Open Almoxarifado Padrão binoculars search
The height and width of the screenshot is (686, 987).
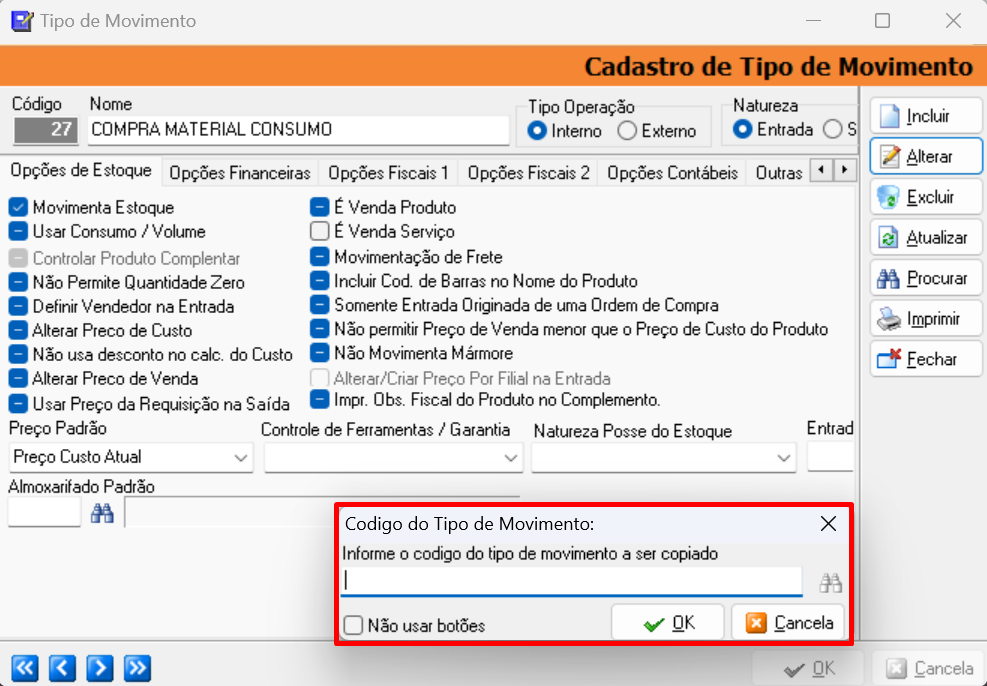[102, 514]
